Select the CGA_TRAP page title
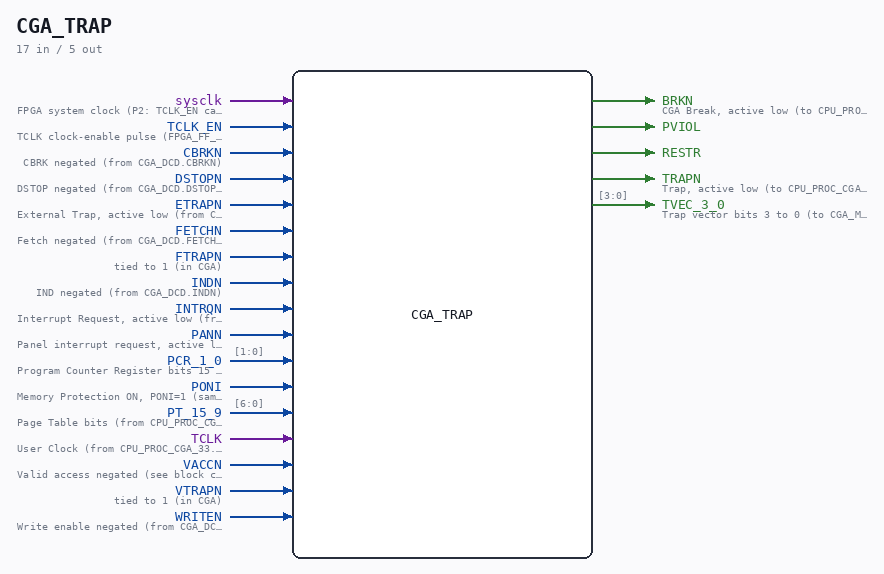The width and height of the screenshot is (884, 574). [64, 26]
